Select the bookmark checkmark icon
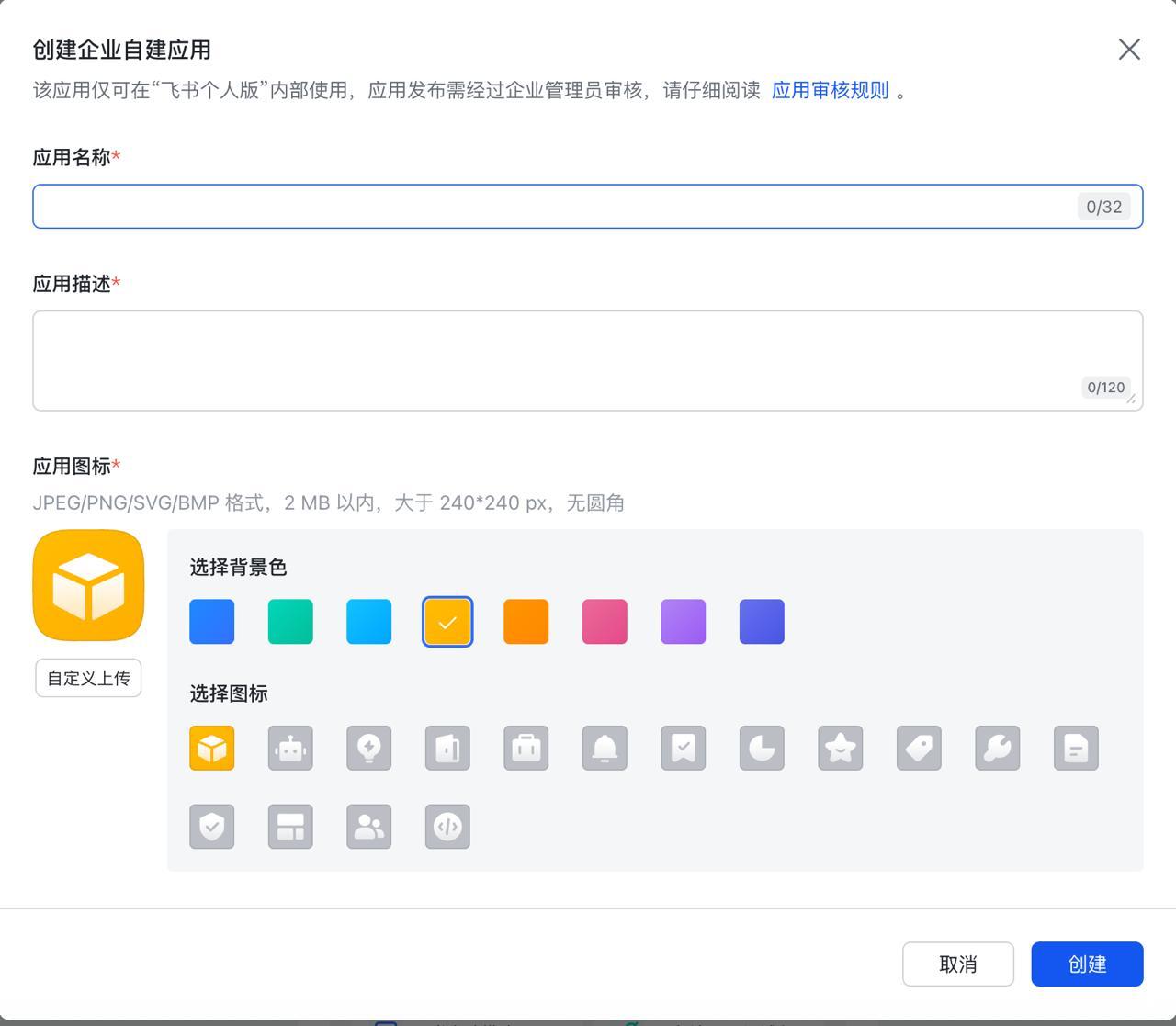The height and width of the screenshot is (1026, 1176). pyautogui.click(x=683, y=749)
